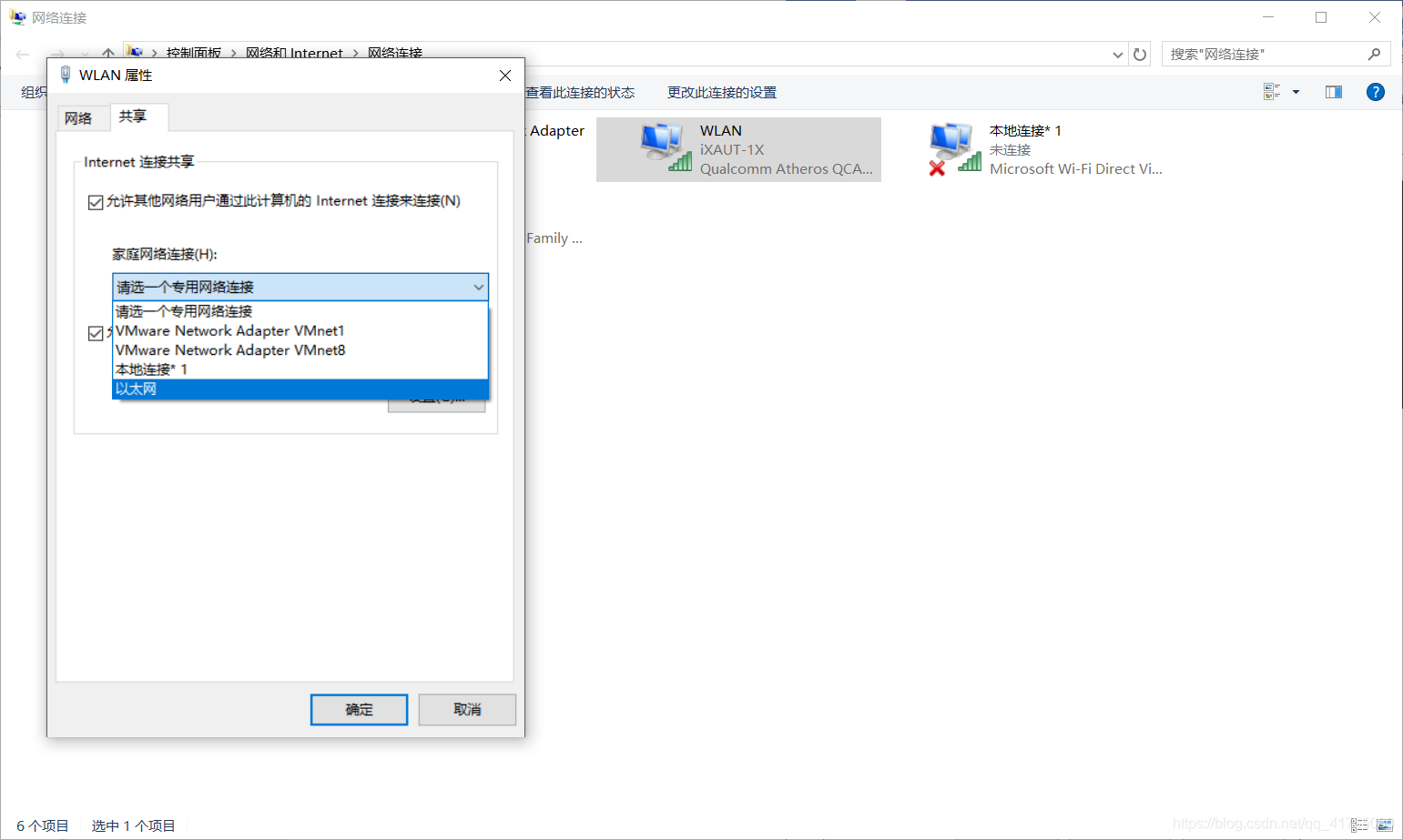Click the refresh address bar icon

point(1140,55)
